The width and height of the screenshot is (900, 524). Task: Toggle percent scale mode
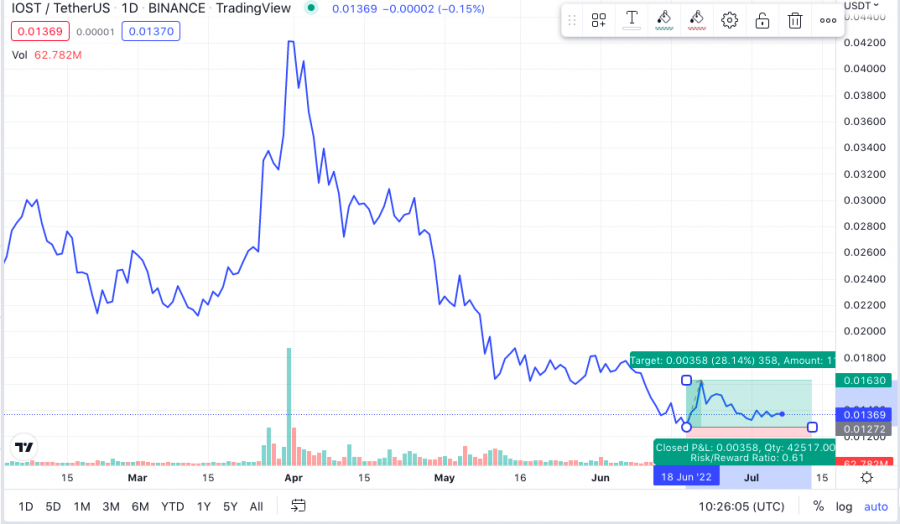818,506
